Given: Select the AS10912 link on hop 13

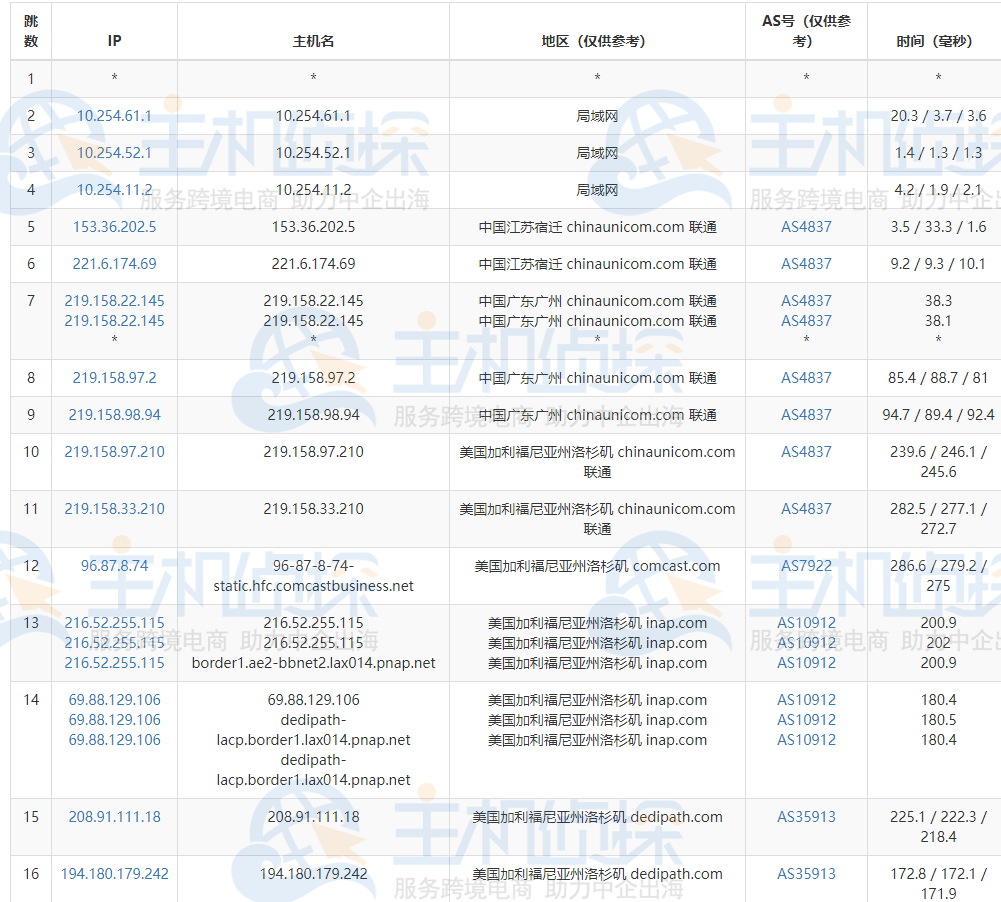Looking at the screenshot, I should (x=806, y=622).
